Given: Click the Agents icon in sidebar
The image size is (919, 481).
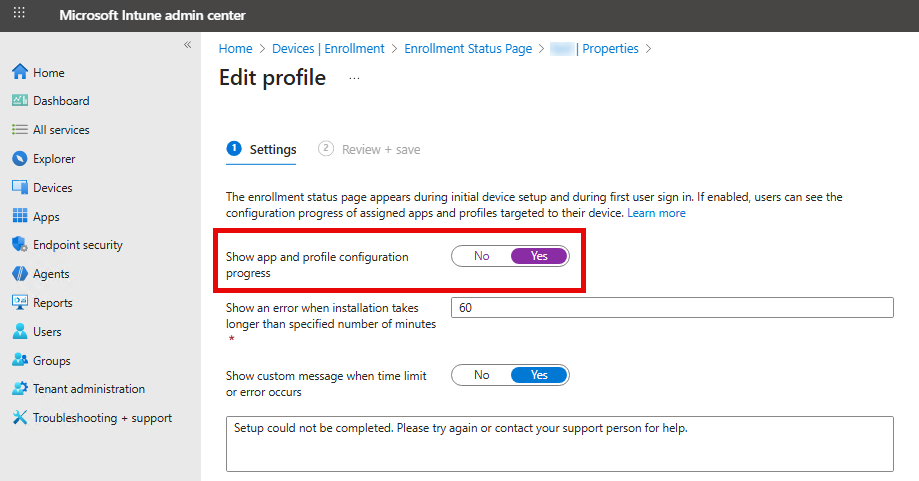Looking at the screenshot, I should (20, 273).
